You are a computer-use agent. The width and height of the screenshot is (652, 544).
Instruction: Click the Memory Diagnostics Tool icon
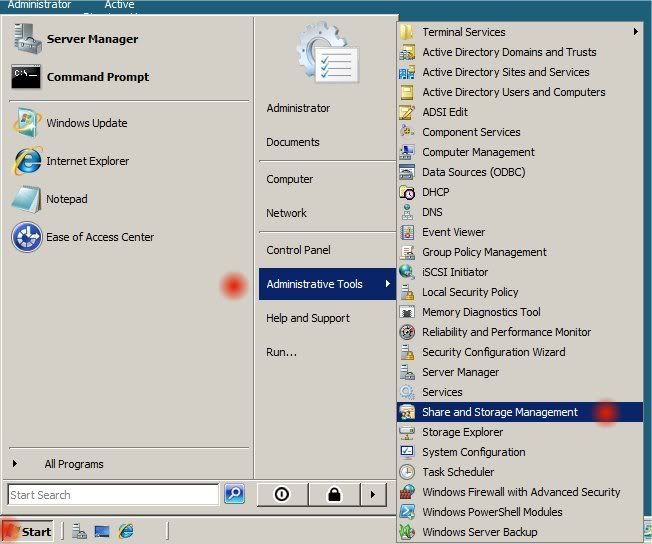click(407, 312)
